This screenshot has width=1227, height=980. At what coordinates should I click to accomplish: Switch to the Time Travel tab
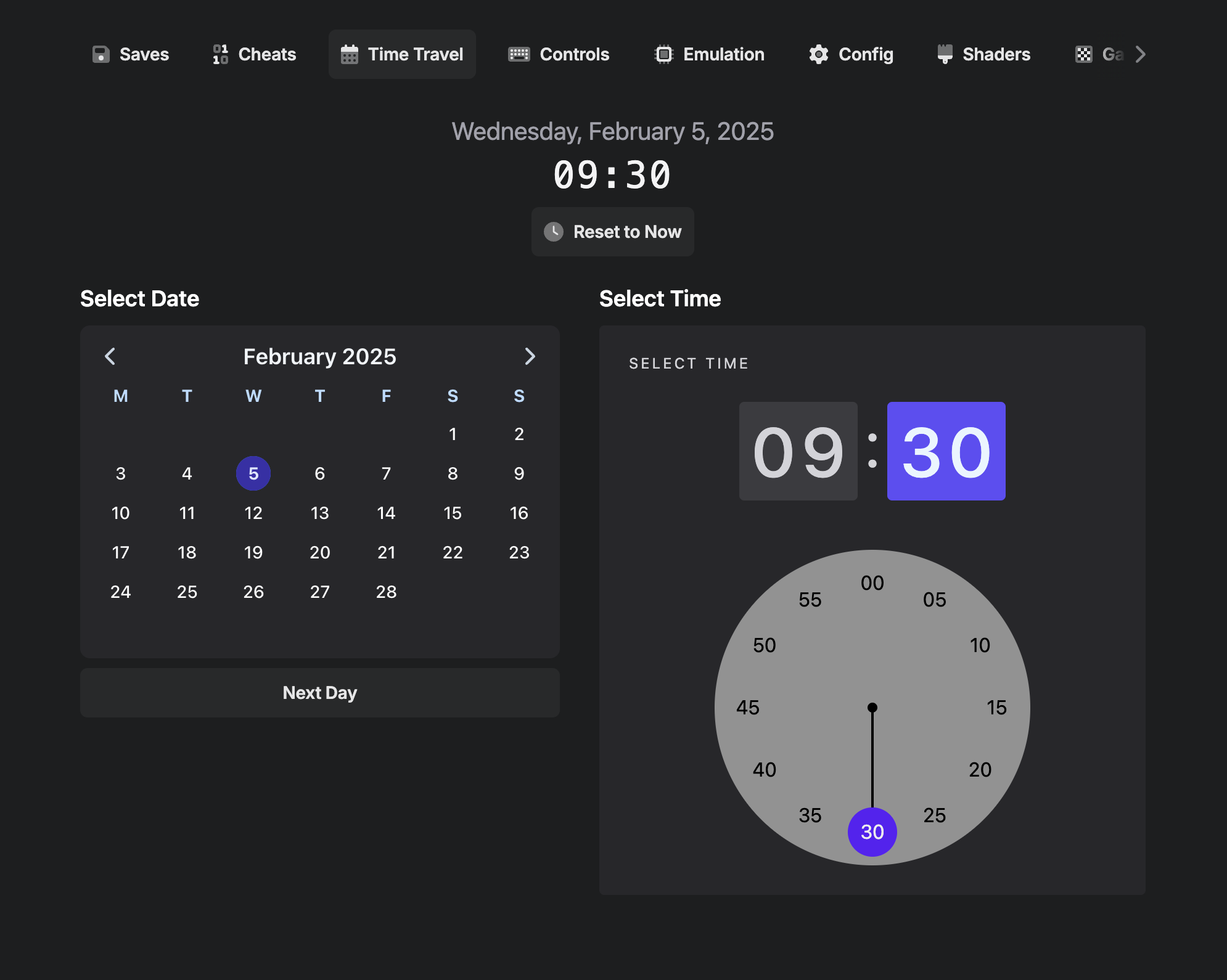(x=402, y=54)
